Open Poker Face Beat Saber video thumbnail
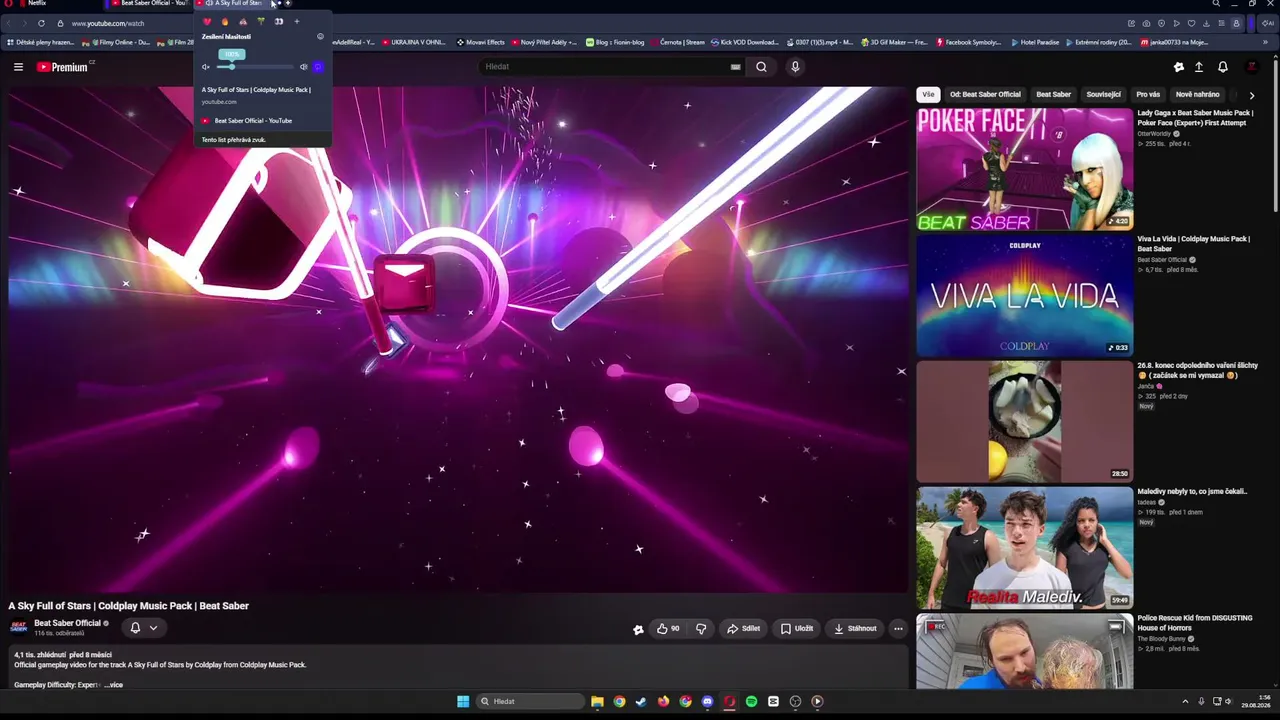This screenshot has height=720, width=1280. [x=1025, y=169]
